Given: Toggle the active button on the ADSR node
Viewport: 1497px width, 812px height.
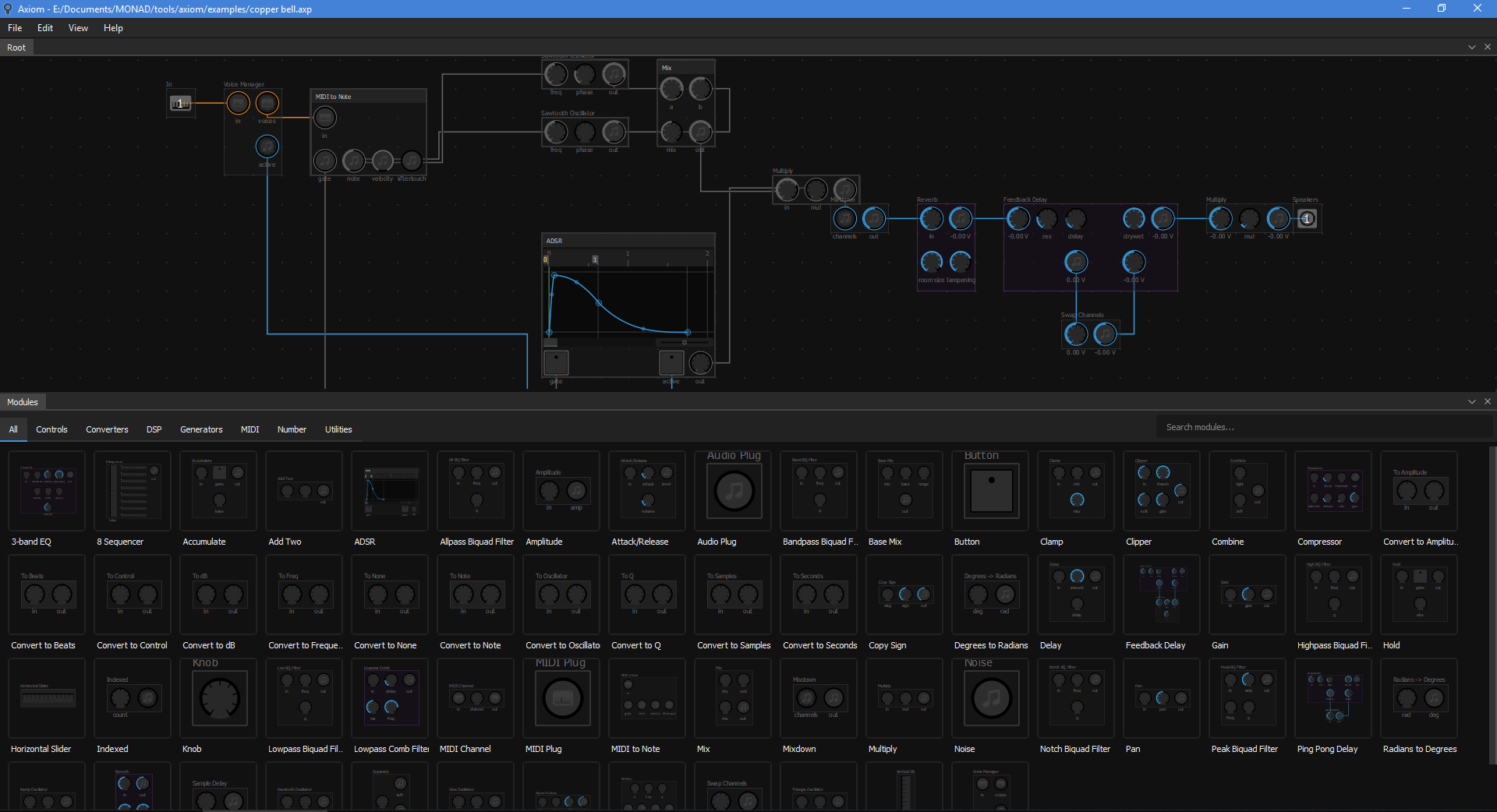Looking at the screenshot, I should coord(671,362).
